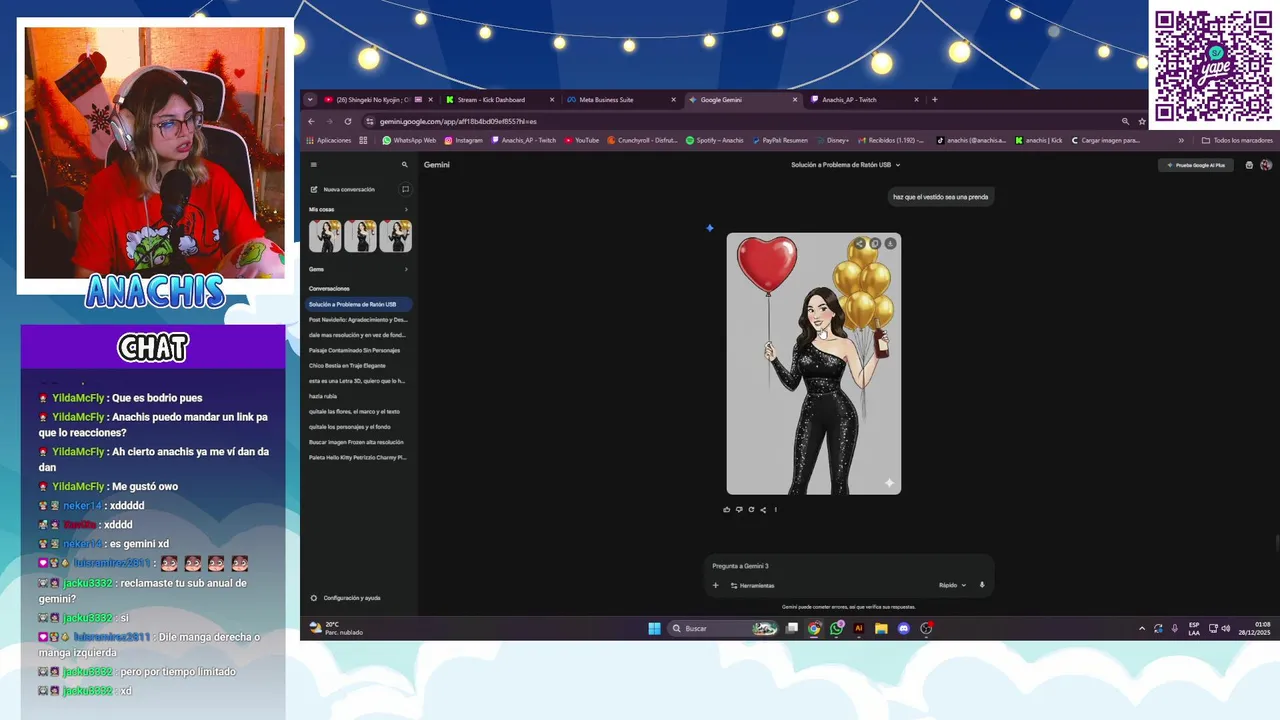Open the tab search dropdown arrow
Viewport: 1280px width, 720px height.
click(310, 100)
